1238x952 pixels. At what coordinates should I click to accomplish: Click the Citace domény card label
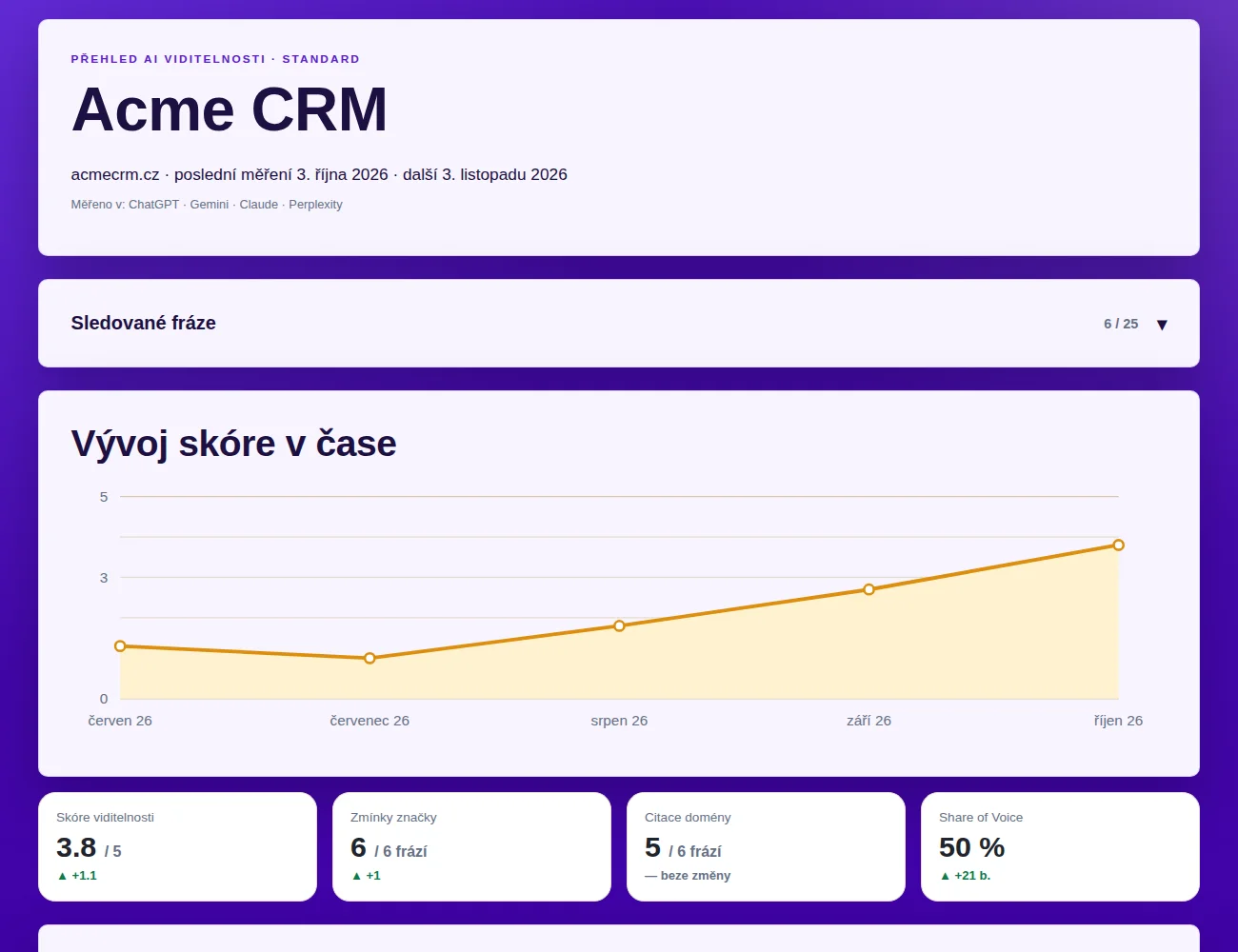point(688,818)
